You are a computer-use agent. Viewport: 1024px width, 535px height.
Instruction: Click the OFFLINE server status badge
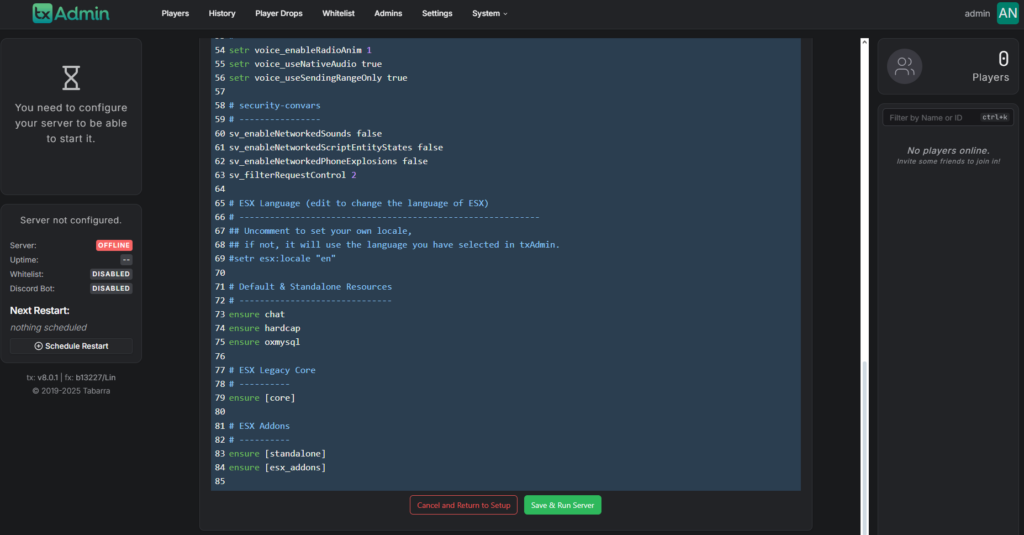point(114,246)
